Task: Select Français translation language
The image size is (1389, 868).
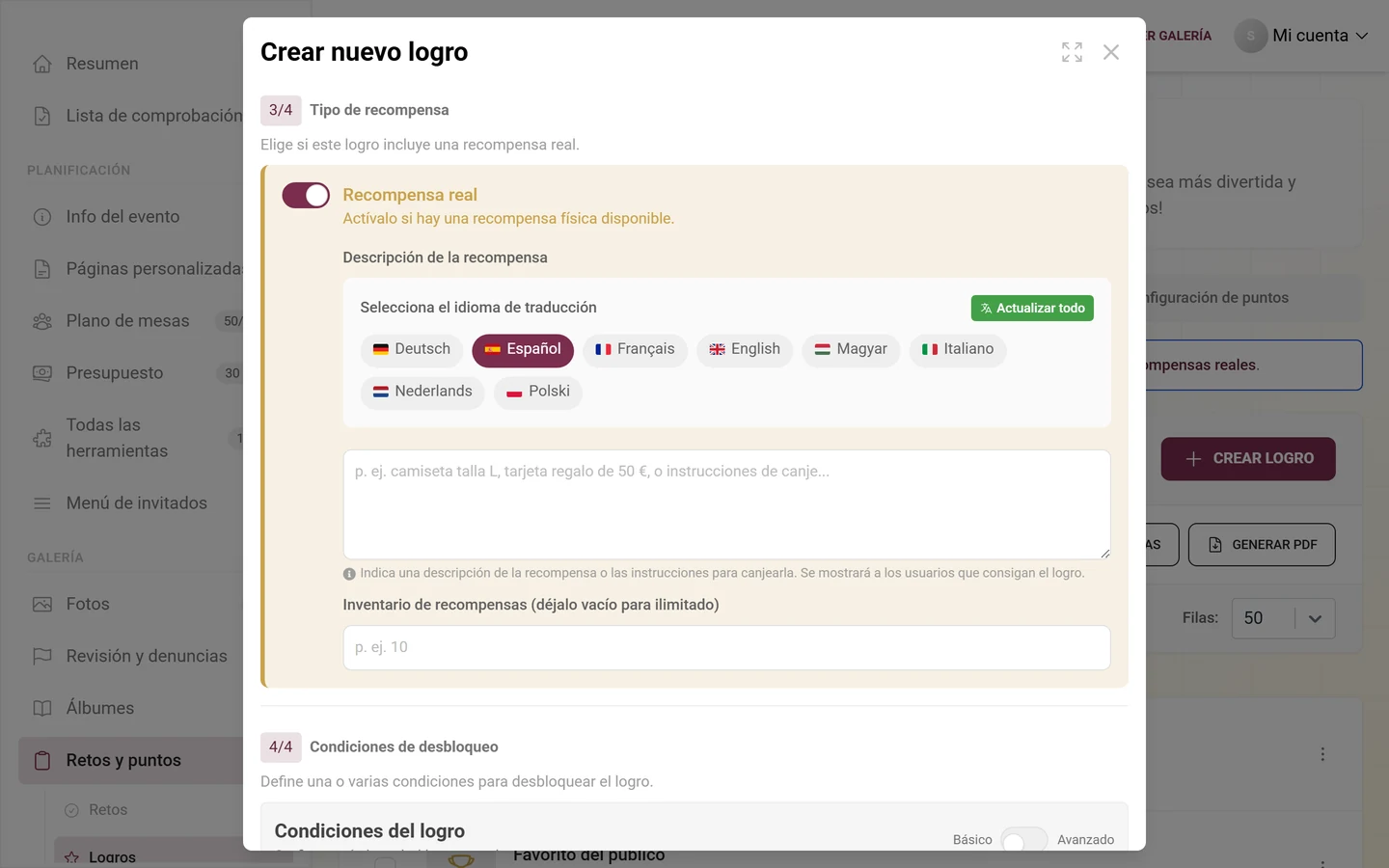Action: tap(635, 349)
